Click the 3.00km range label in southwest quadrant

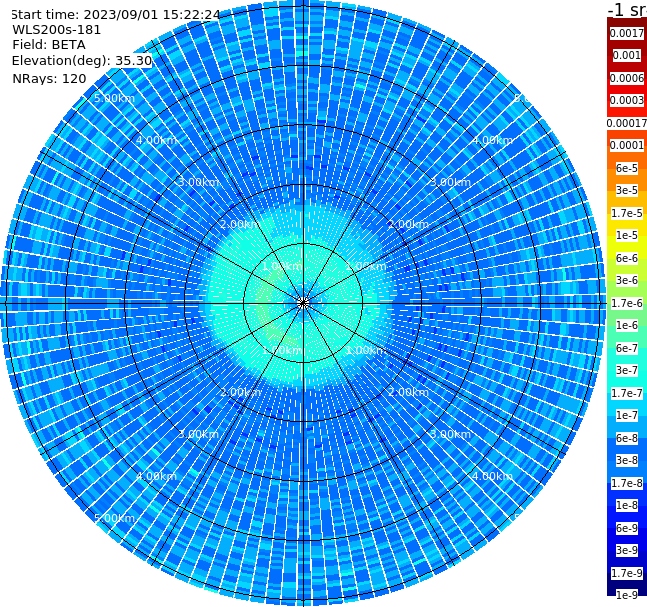click(198, 434)
